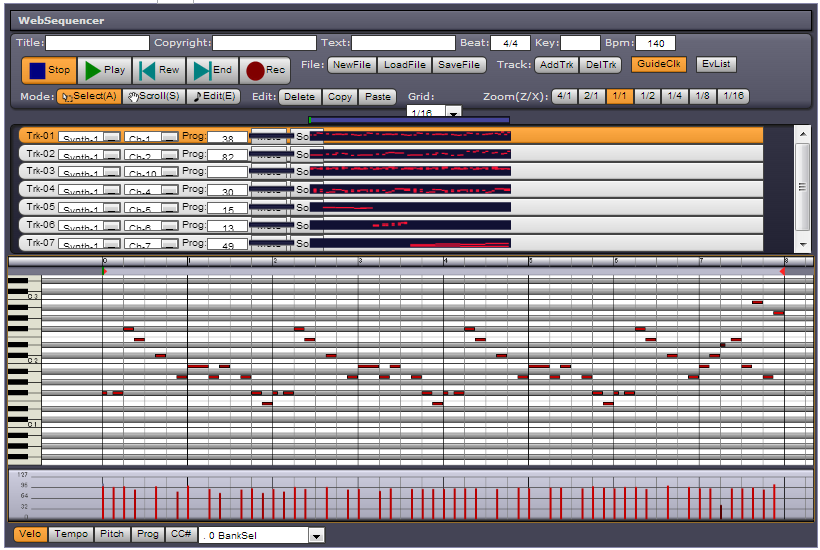The height and width of the screenshot is (550, 820).
Task: Choose the Edit(E) note mode
Action: tap(215, 97)
